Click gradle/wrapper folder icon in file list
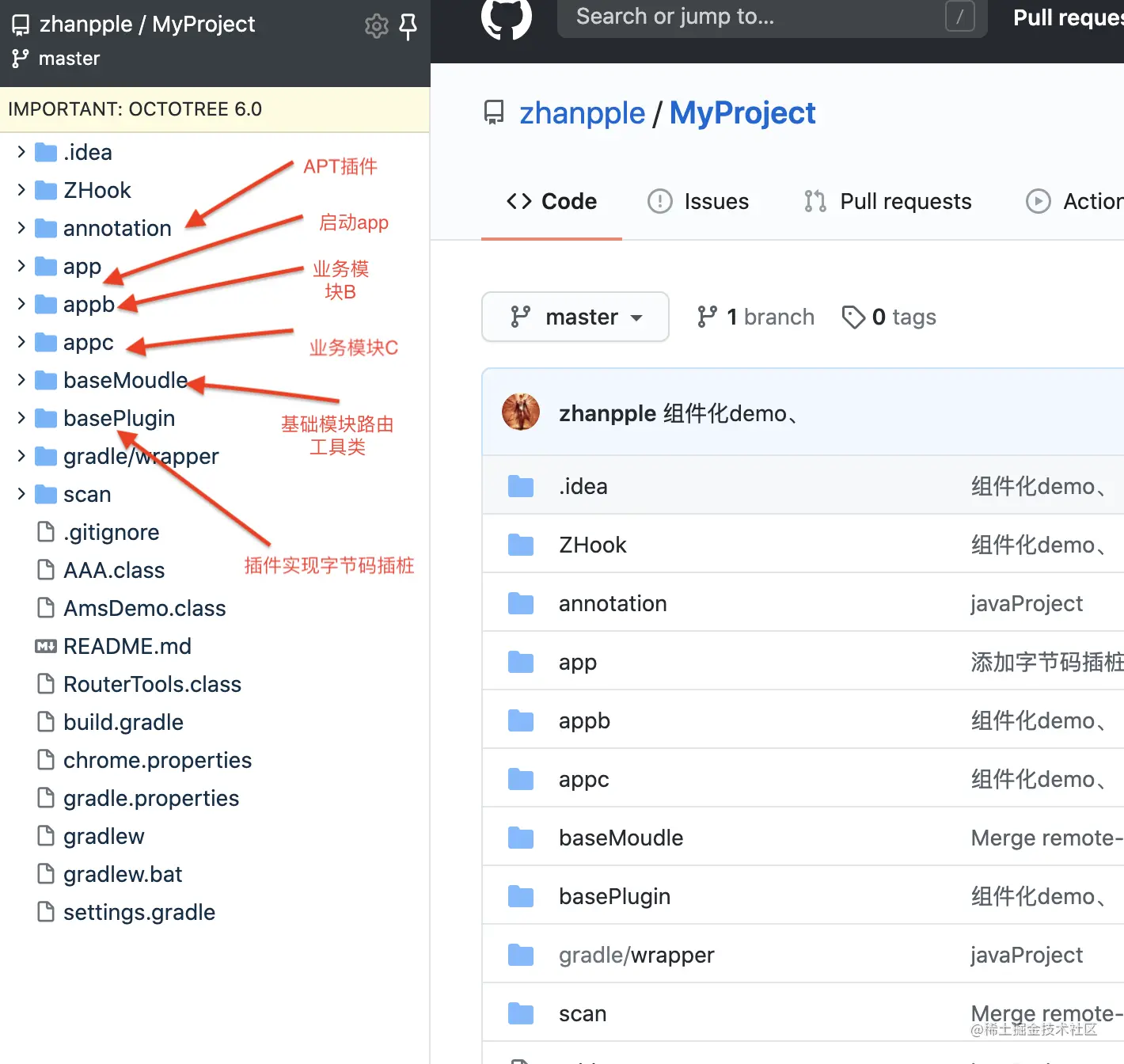 [521, 955]
